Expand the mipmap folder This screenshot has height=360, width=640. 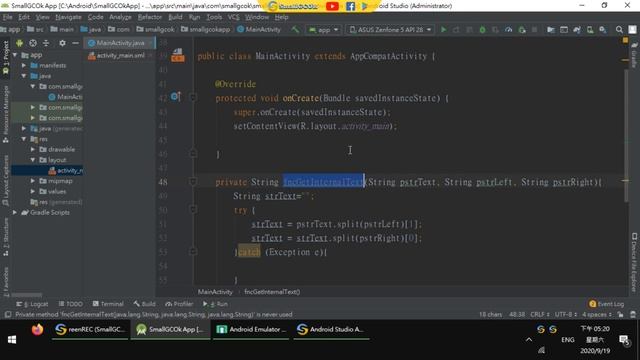point(33,181)
